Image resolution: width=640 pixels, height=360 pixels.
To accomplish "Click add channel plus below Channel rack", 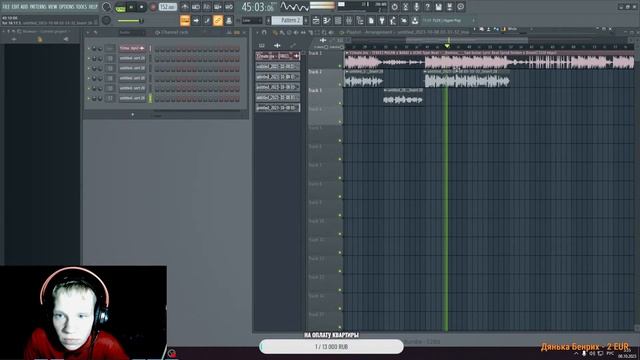I will pyautogui.click(x=133, y=115).
